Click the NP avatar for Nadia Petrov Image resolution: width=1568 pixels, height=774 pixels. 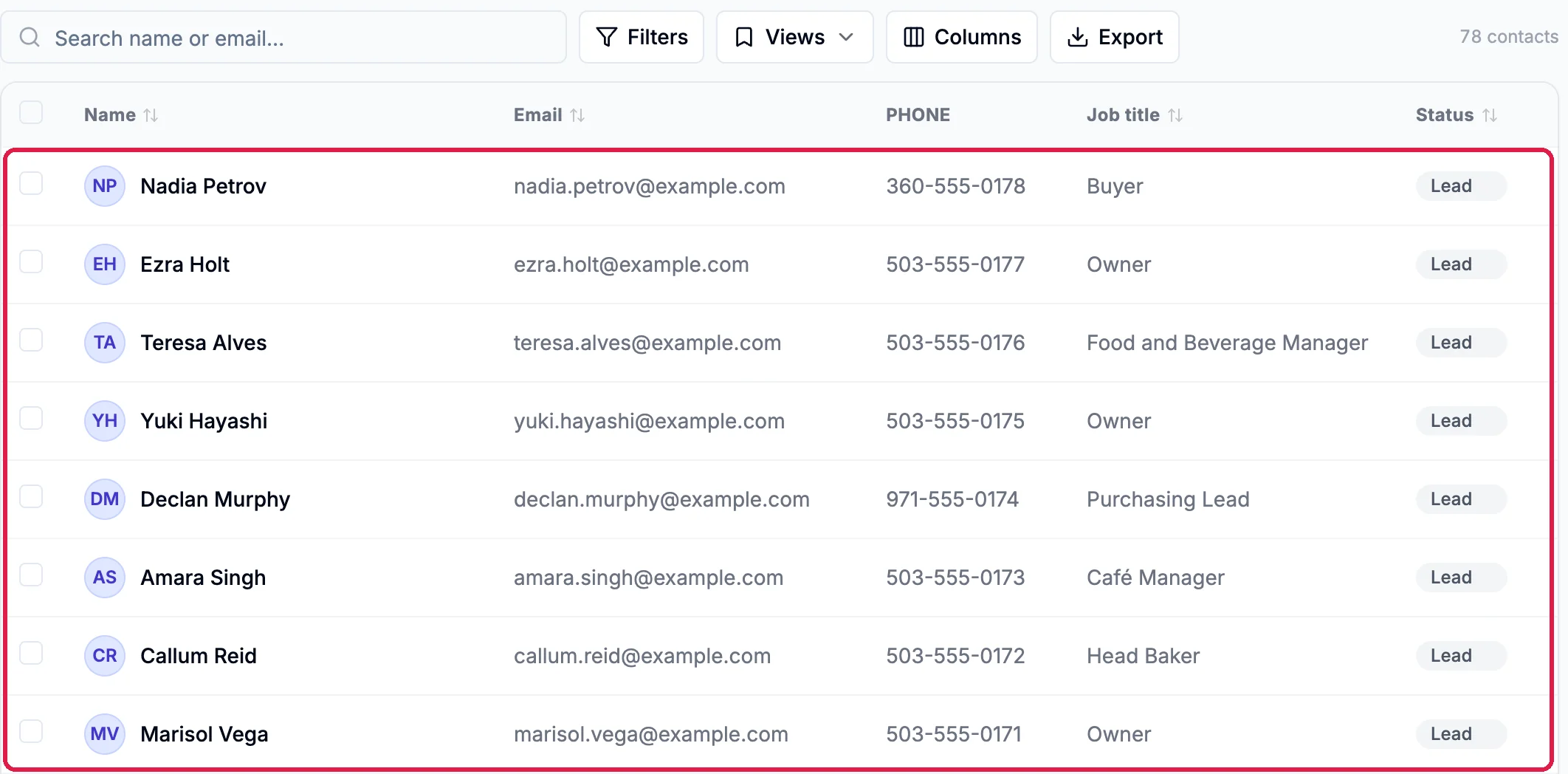pos(105,186)
